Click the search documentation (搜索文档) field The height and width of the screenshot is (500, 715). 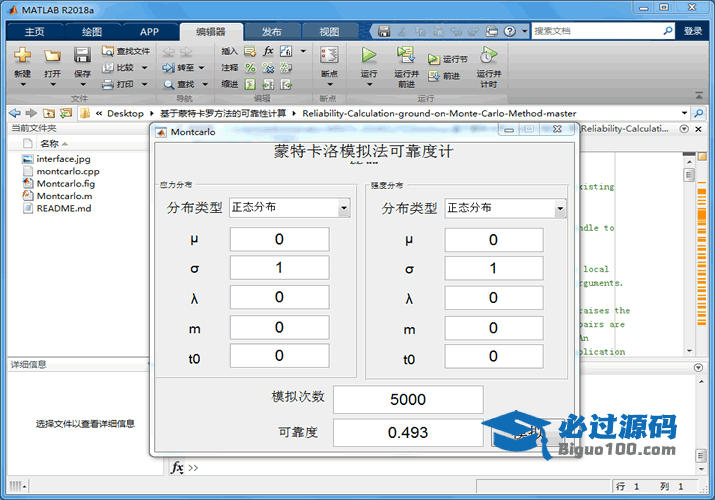(x=596, y=31)
